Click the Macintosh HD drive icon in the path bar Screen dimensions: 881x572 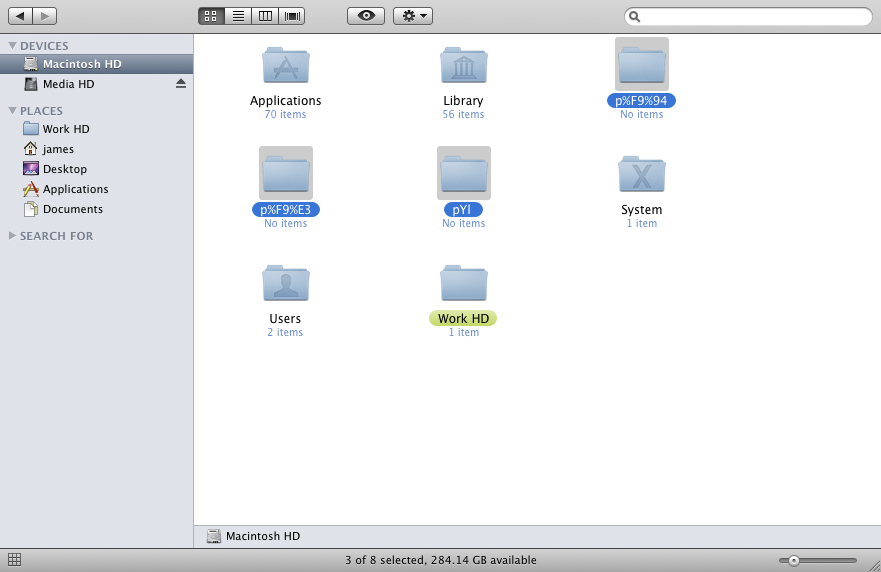point(214,536)
